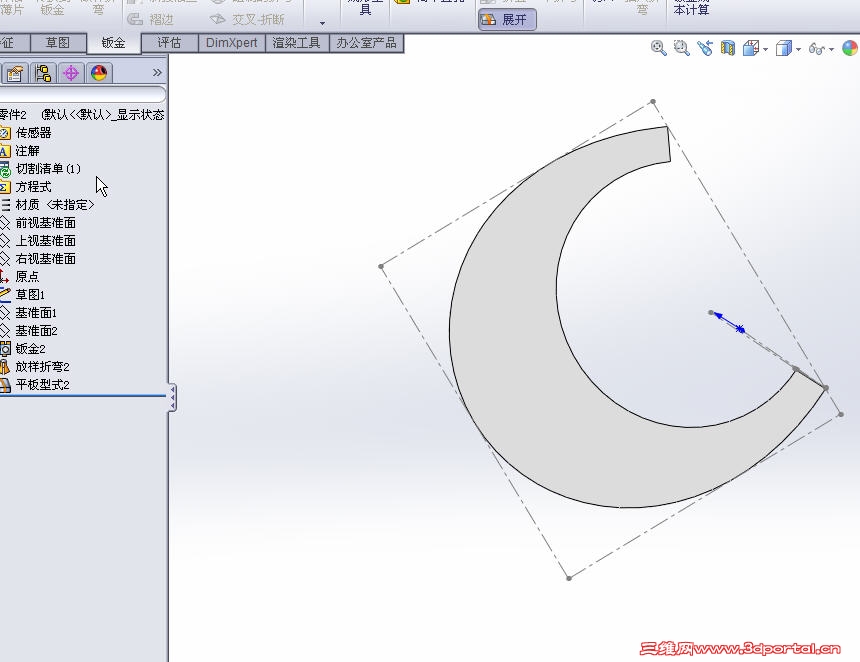The height and width of the screenshot is (662, 860).
Task: Click the 方程式 sigma icon
Action: (x=4, y=187)
